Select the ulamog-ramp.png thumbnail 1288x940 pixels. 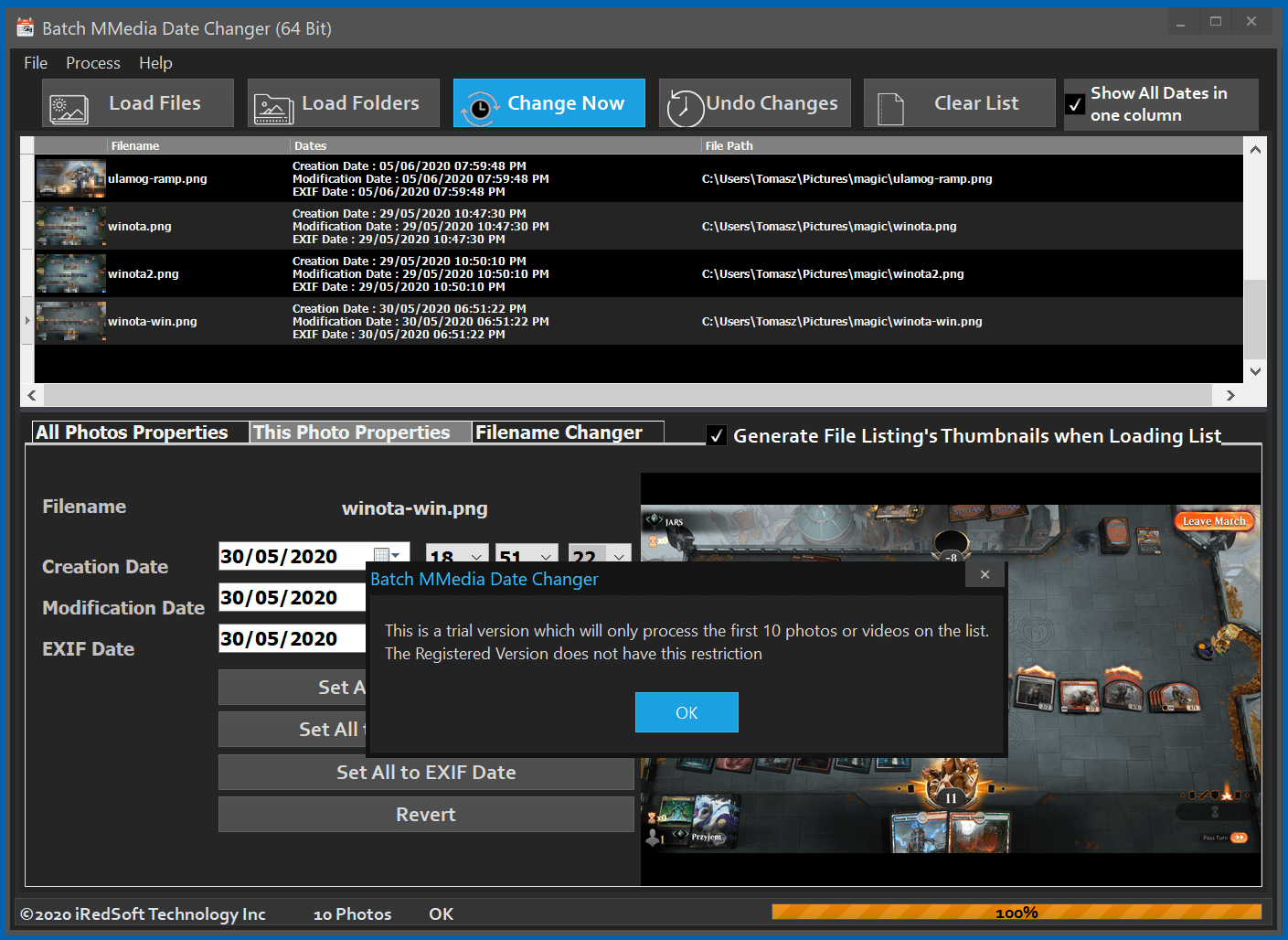(71, 178)
